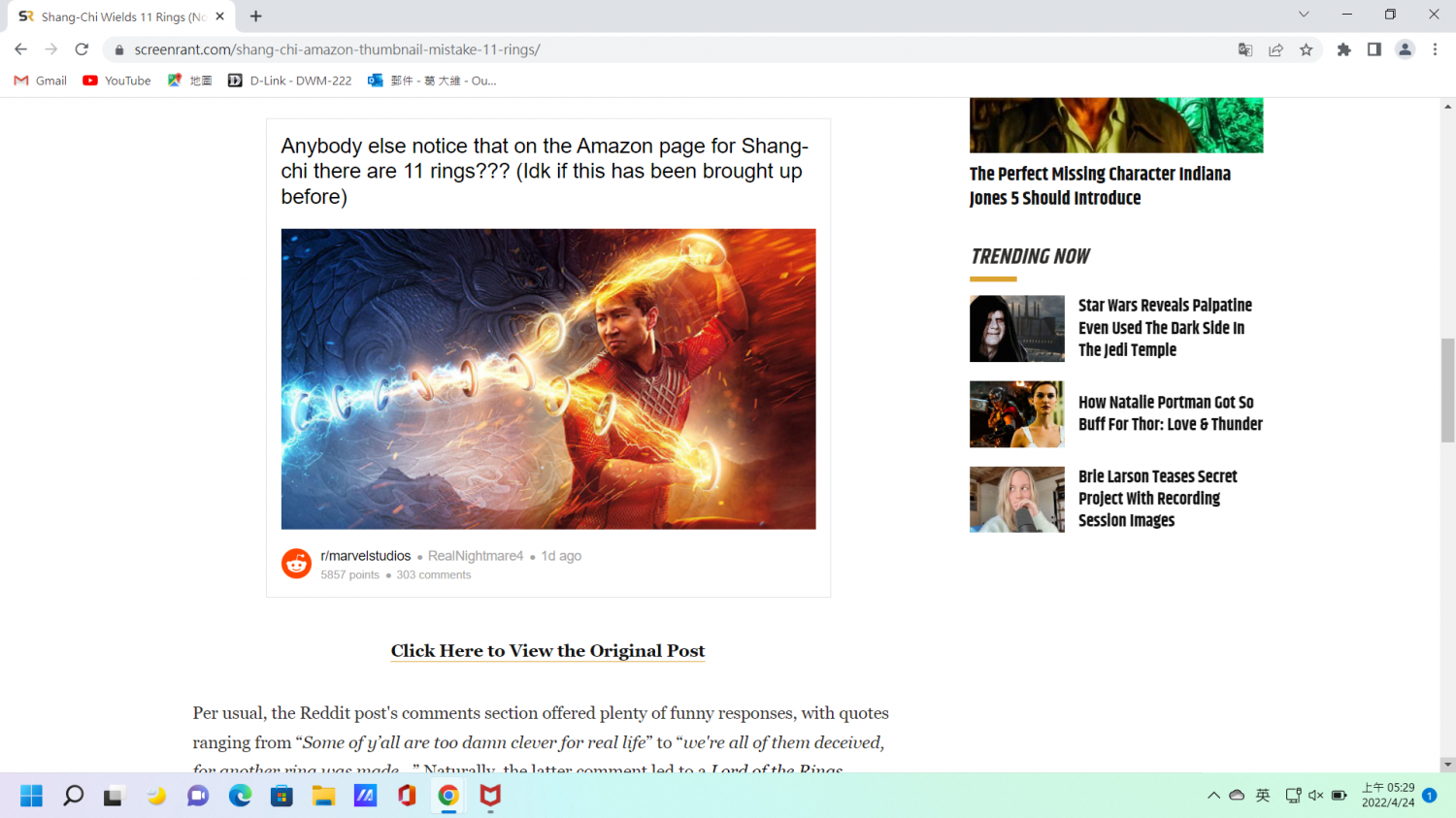
Task: Open the network tray icon
Action: pyautogui.click(x=1293, y=796)
